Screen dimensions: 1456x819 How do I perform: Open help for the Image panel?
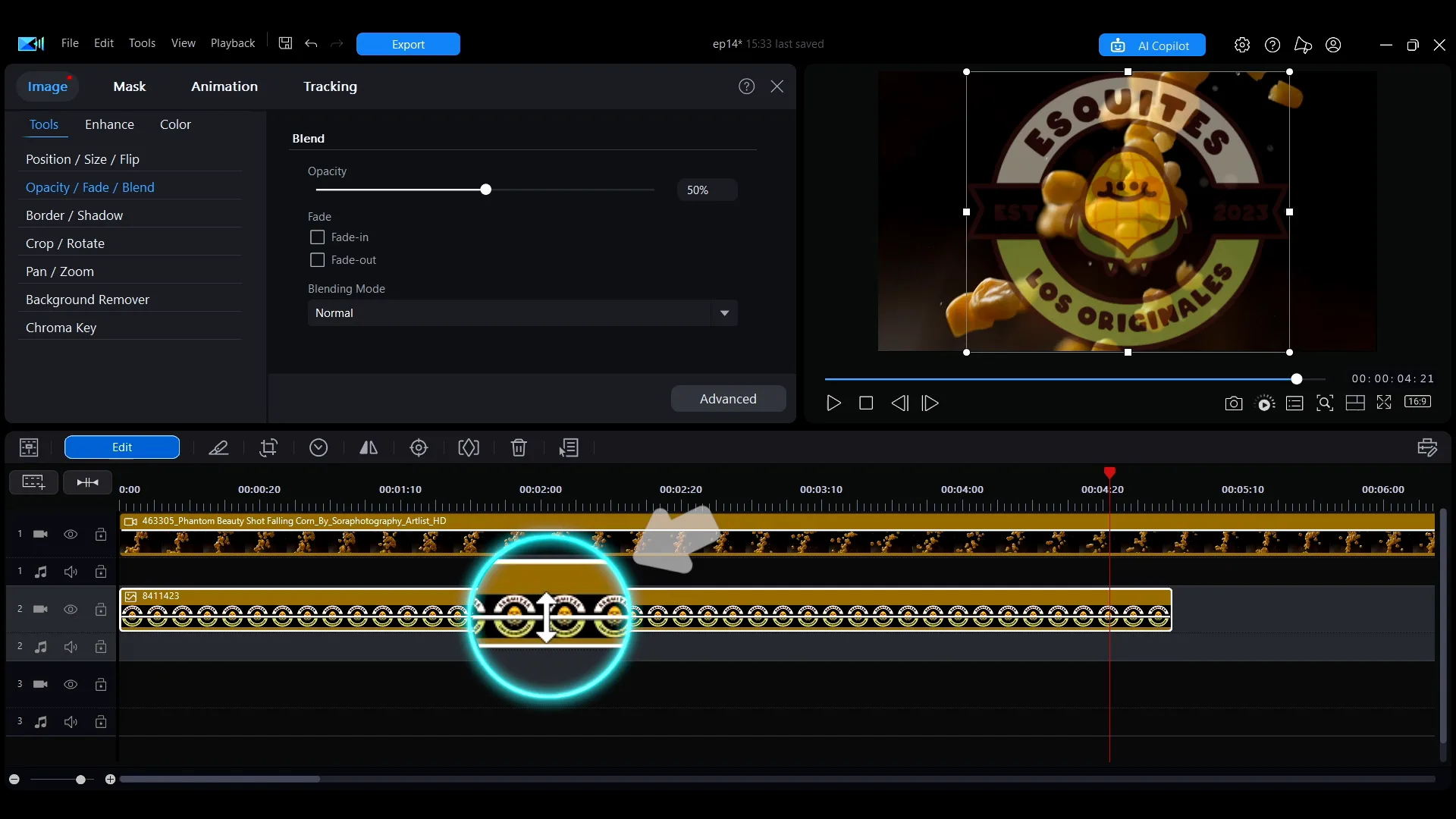pyautogui.click(x=747, y=86)
